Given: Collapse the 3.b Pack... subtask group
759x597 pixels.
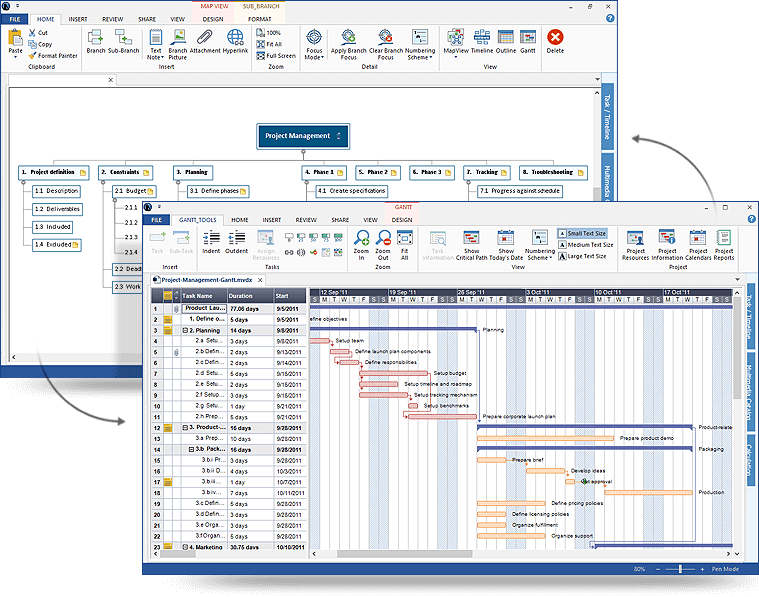Looking at the screenshot, I should tap(191, 449).
